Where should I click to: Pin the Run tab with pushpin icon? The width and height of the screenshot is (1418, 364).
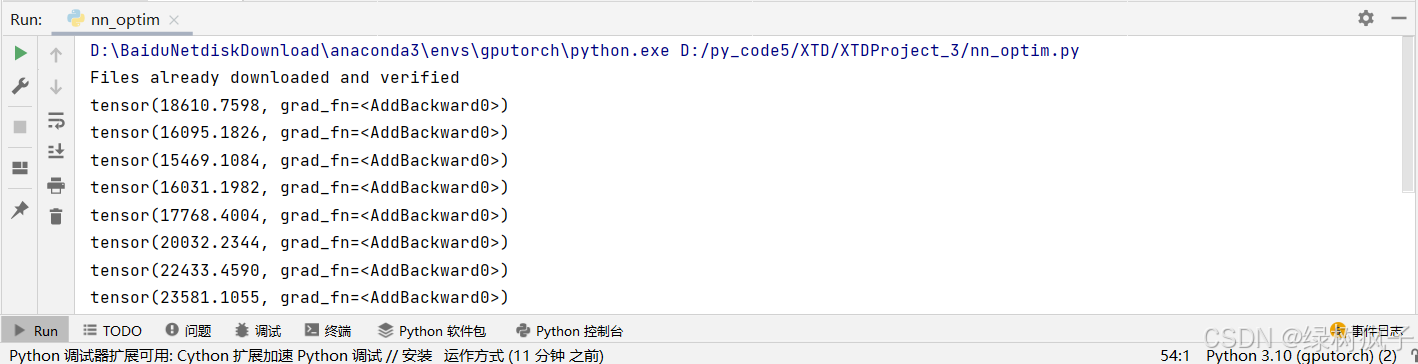[20, 210]
